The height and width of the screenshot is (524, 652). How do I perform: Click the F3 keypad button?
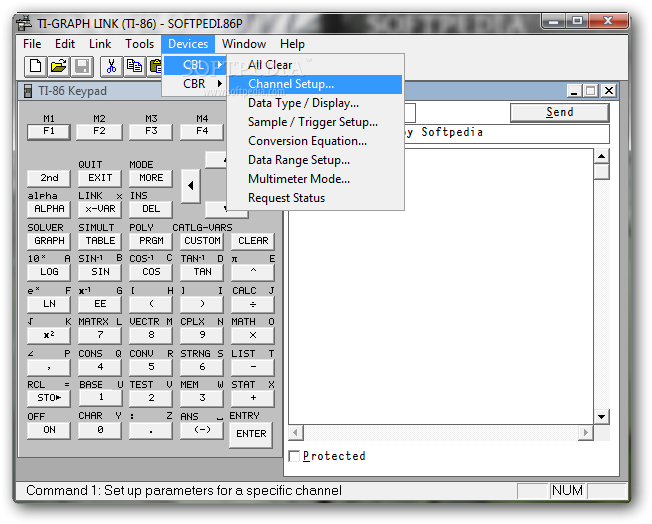tap(151, 131)
